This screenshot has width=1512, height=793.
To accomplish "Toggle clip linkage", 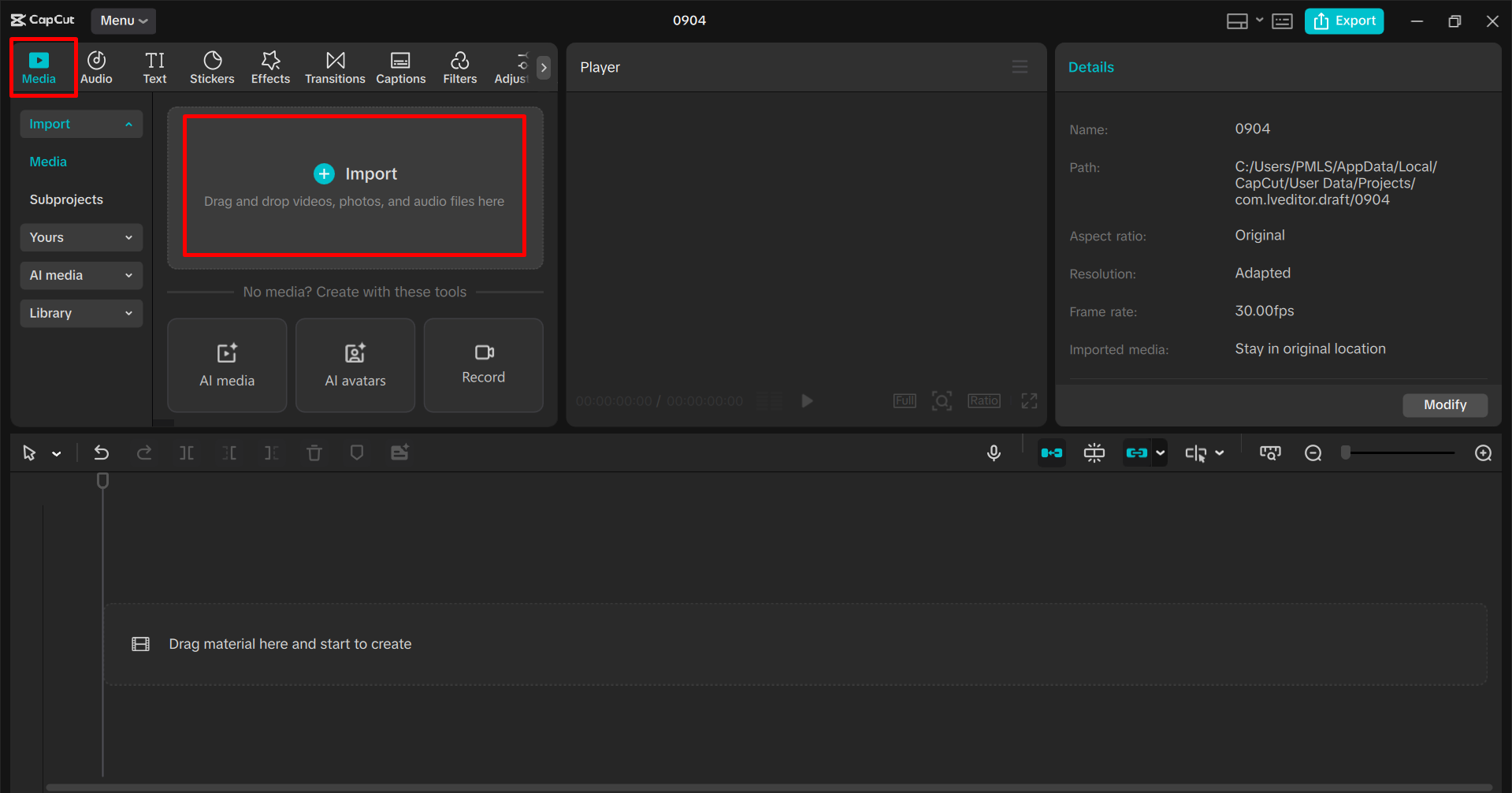I will coord(1136,452).
